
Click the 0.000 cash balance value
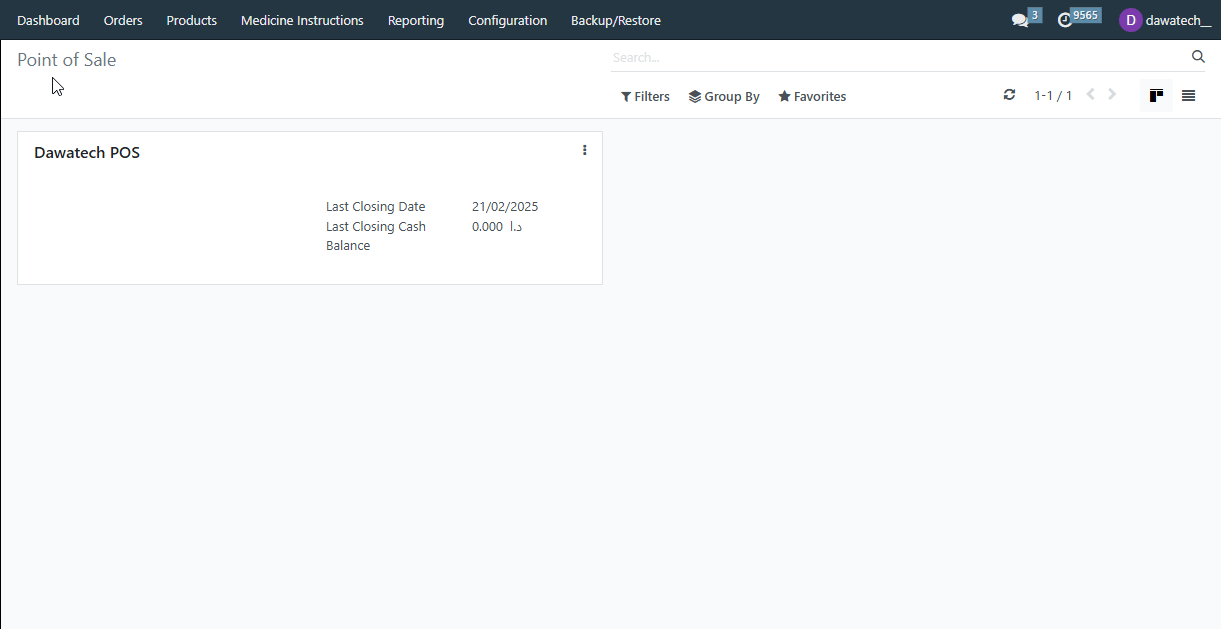point(497,227)
